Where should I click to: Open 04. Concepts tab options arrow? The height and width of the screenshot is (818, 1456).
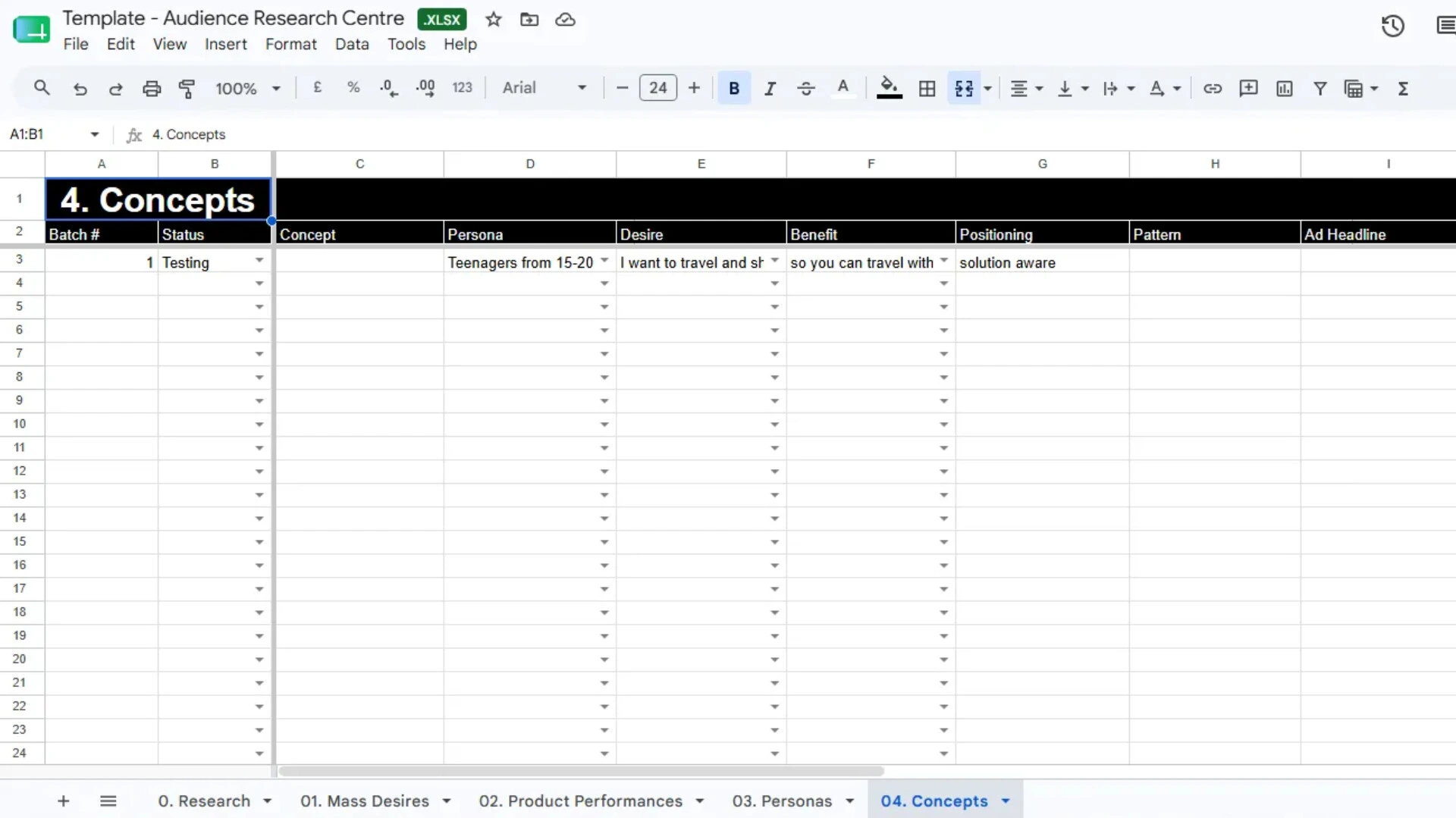tap(1006, 801)
